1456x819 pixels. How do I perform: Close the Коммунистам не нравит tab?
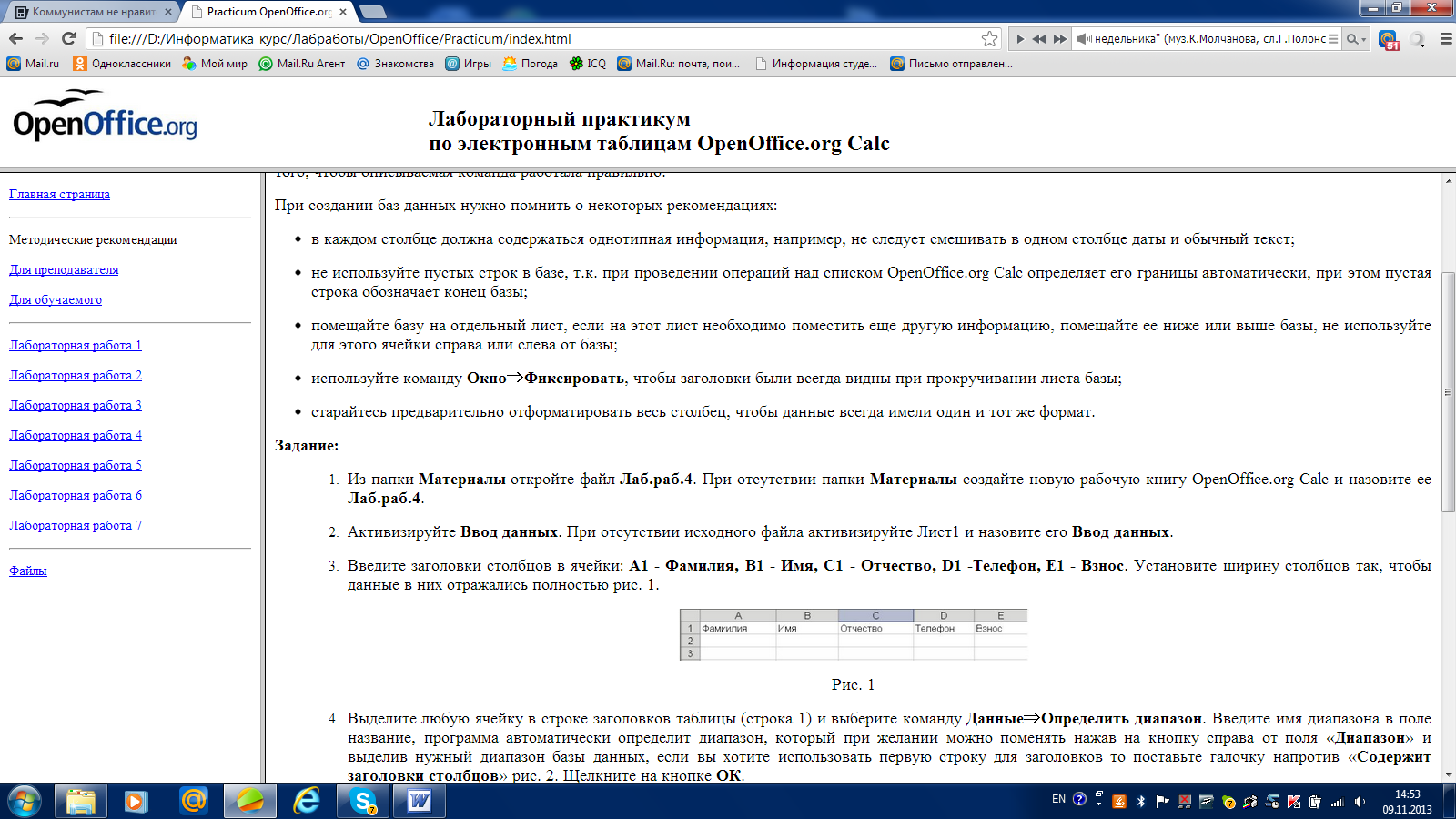tap(168, 12)
